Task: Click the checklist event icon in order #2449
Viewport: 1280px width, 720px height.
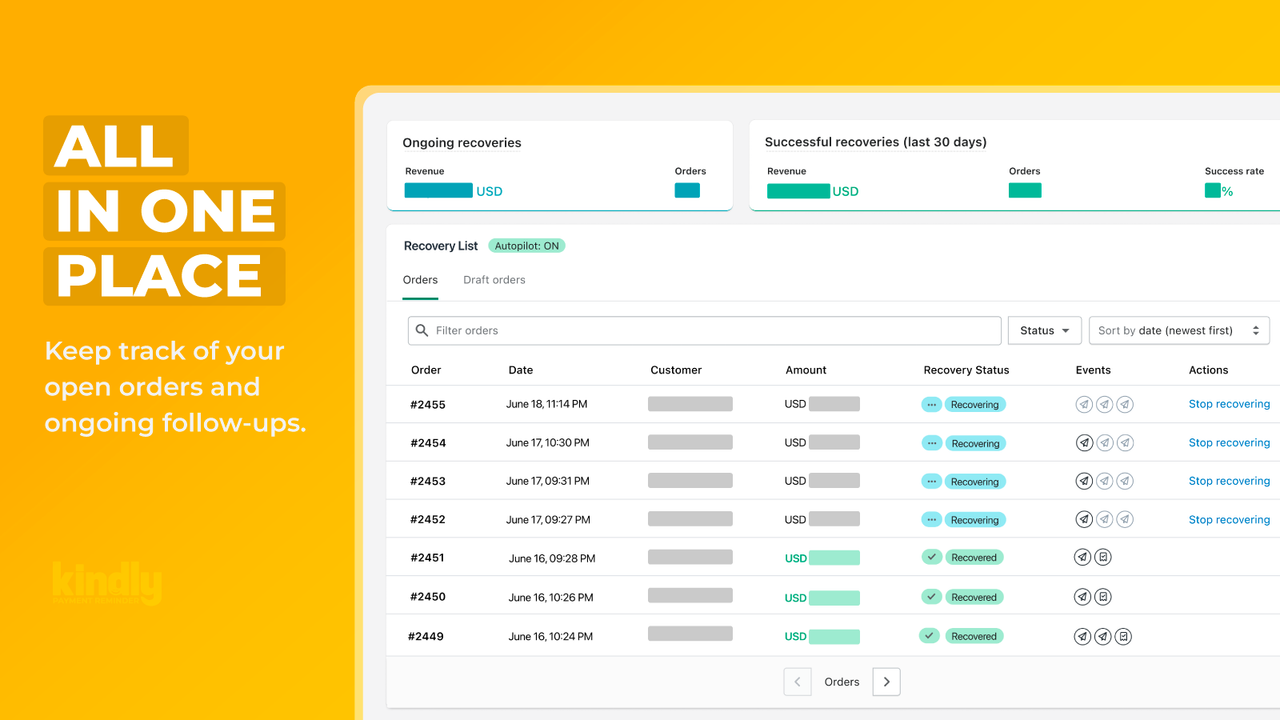Action: point(1124,636)
